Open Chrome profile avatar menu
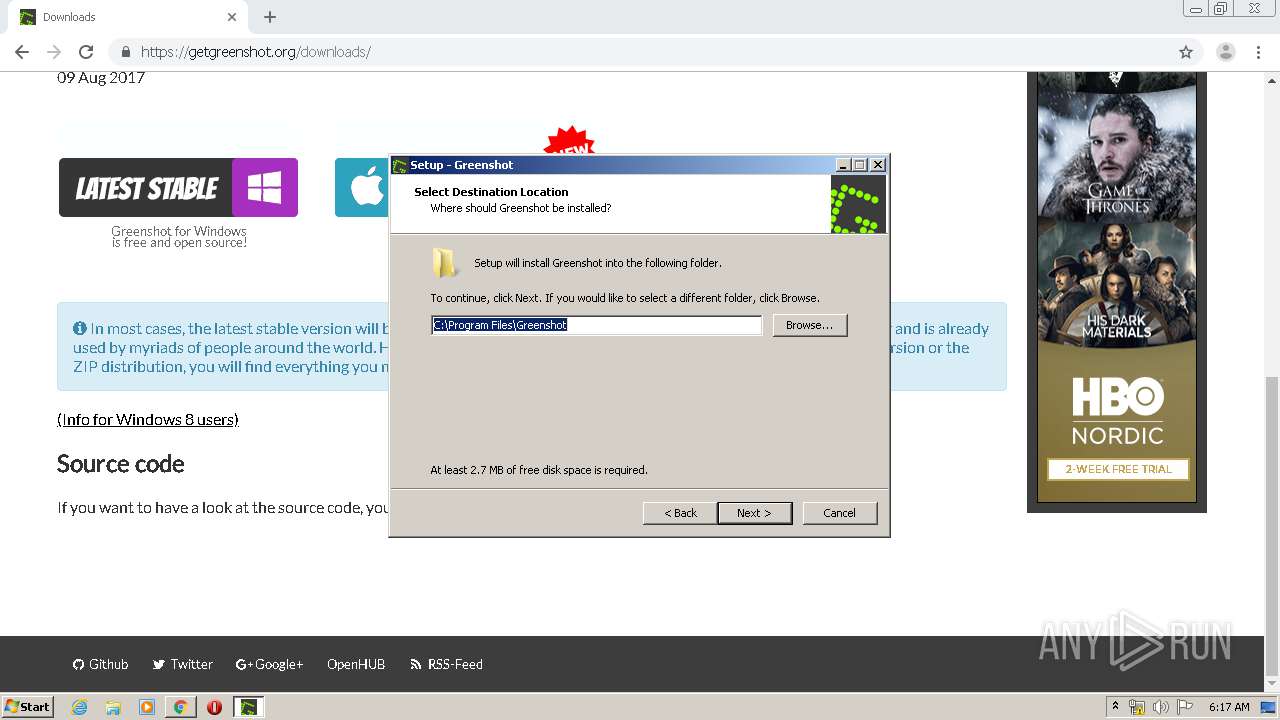This screenshot has width=1280, height=720. [1225, 52]
